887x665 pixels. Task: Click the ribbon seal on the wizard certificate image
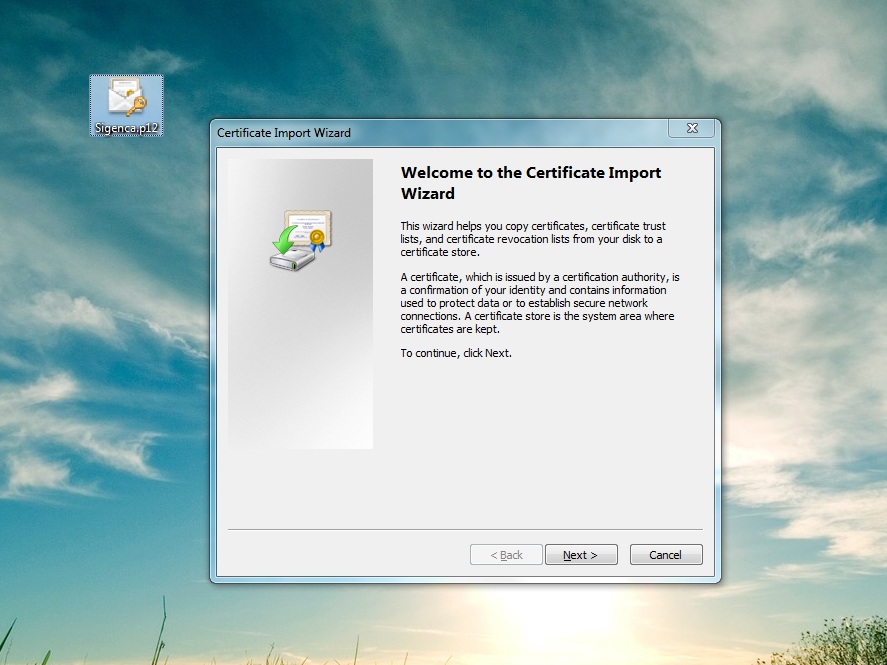coord(318,237)
